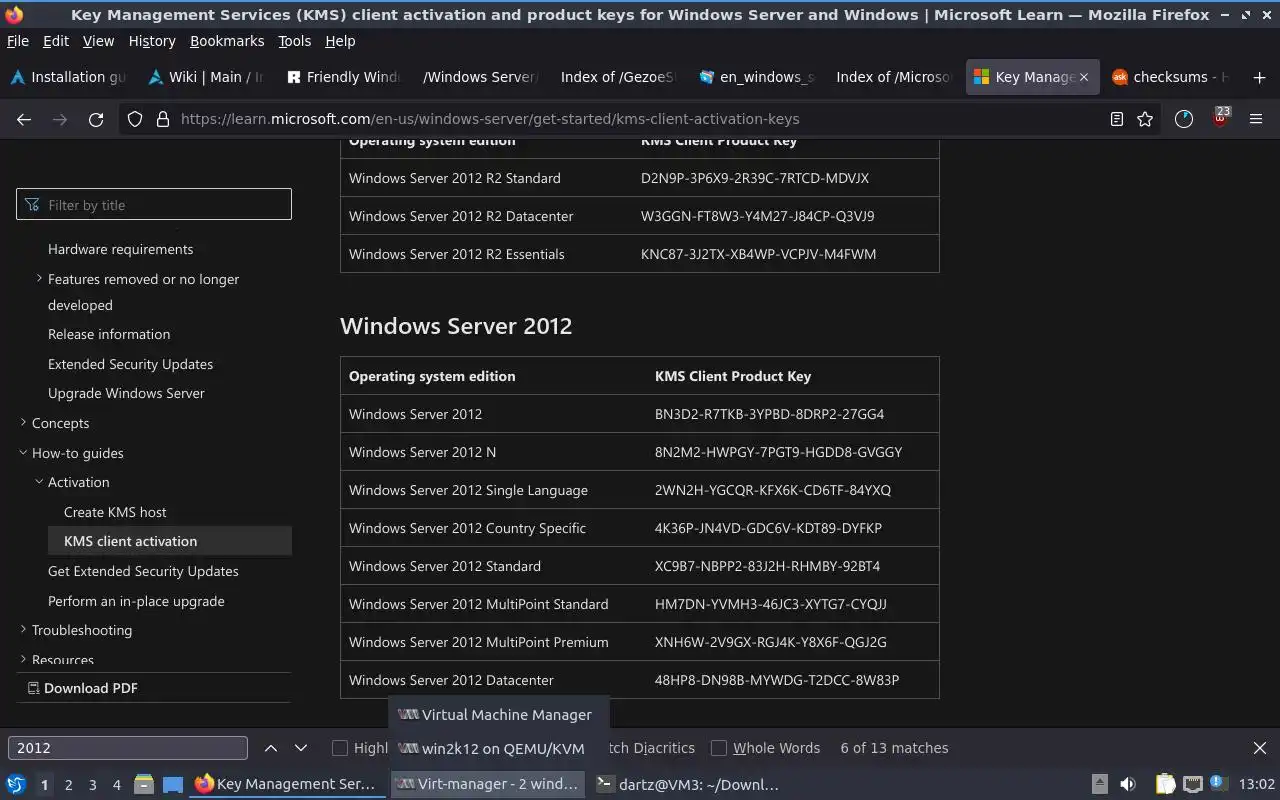
Task: Toggle Reader View icon in address bar
Action: click(1117, 119)
